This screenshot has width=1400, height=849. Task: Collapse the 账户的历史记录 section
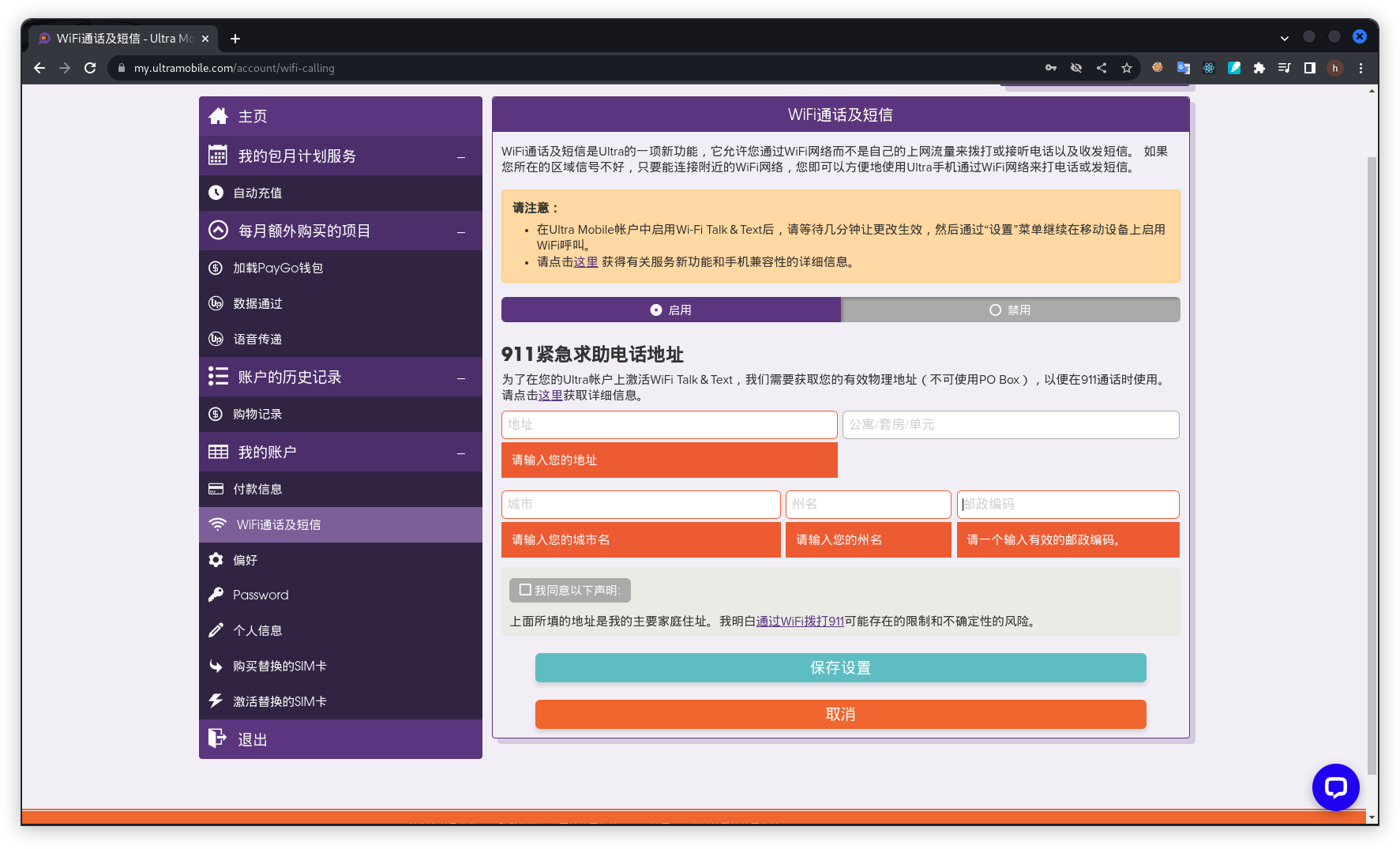click(461, 378)
